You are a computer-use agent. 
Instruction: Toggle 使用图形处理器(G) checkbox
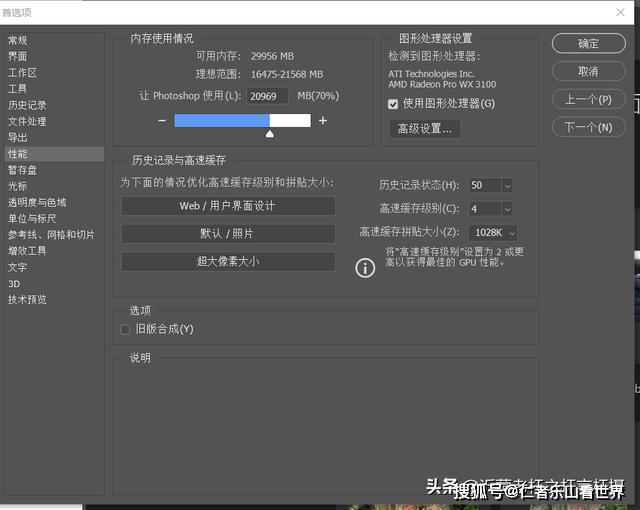(393, 104)
